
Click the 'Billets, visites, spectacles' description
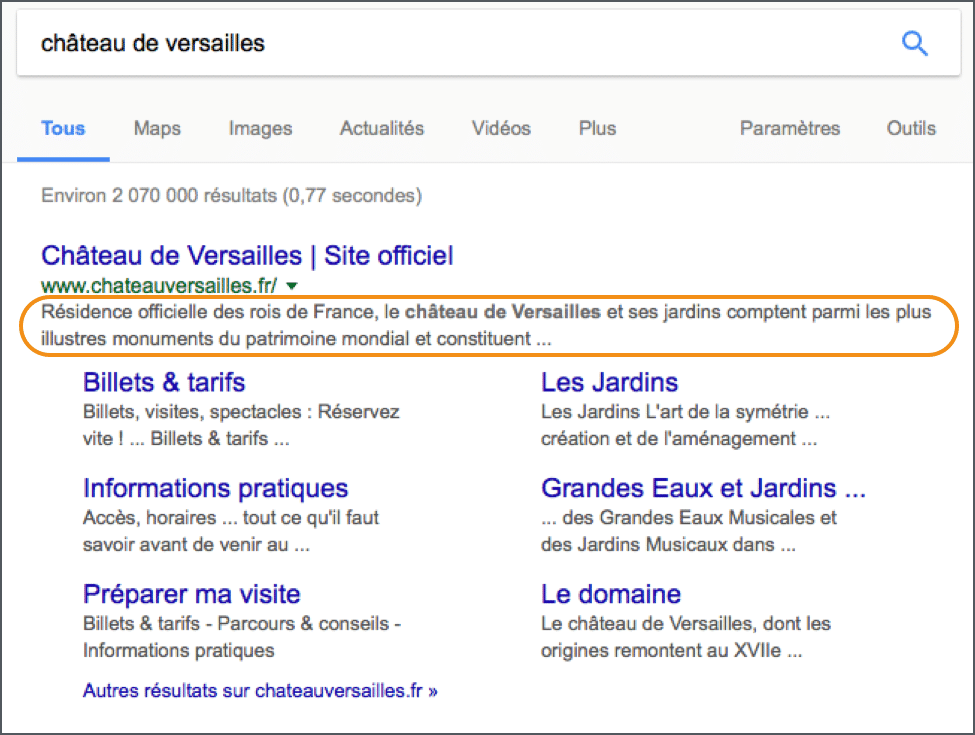point(241,425)
